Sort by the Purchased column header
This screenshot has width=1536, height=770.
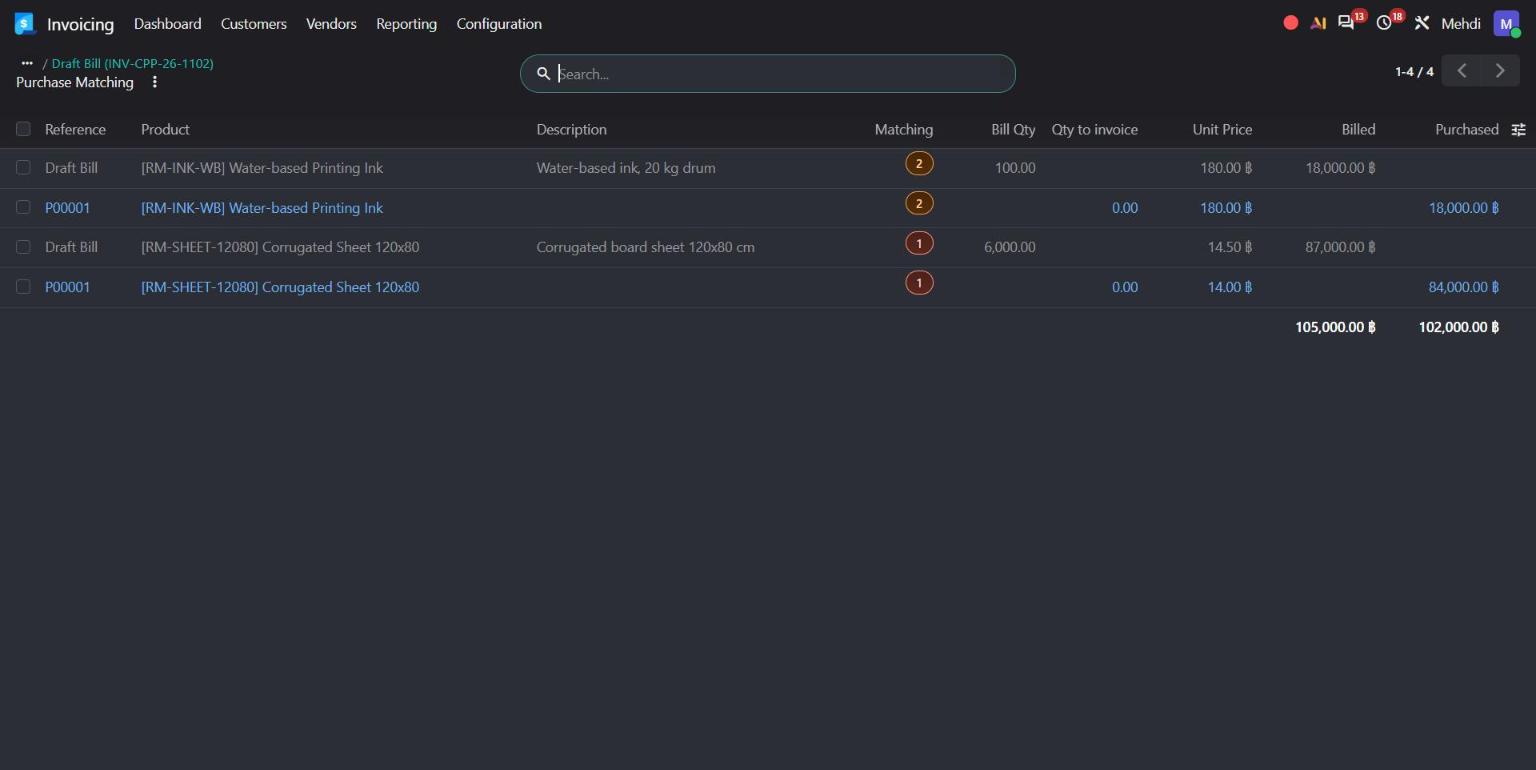pyautogui.click(x=1467, y=129)
